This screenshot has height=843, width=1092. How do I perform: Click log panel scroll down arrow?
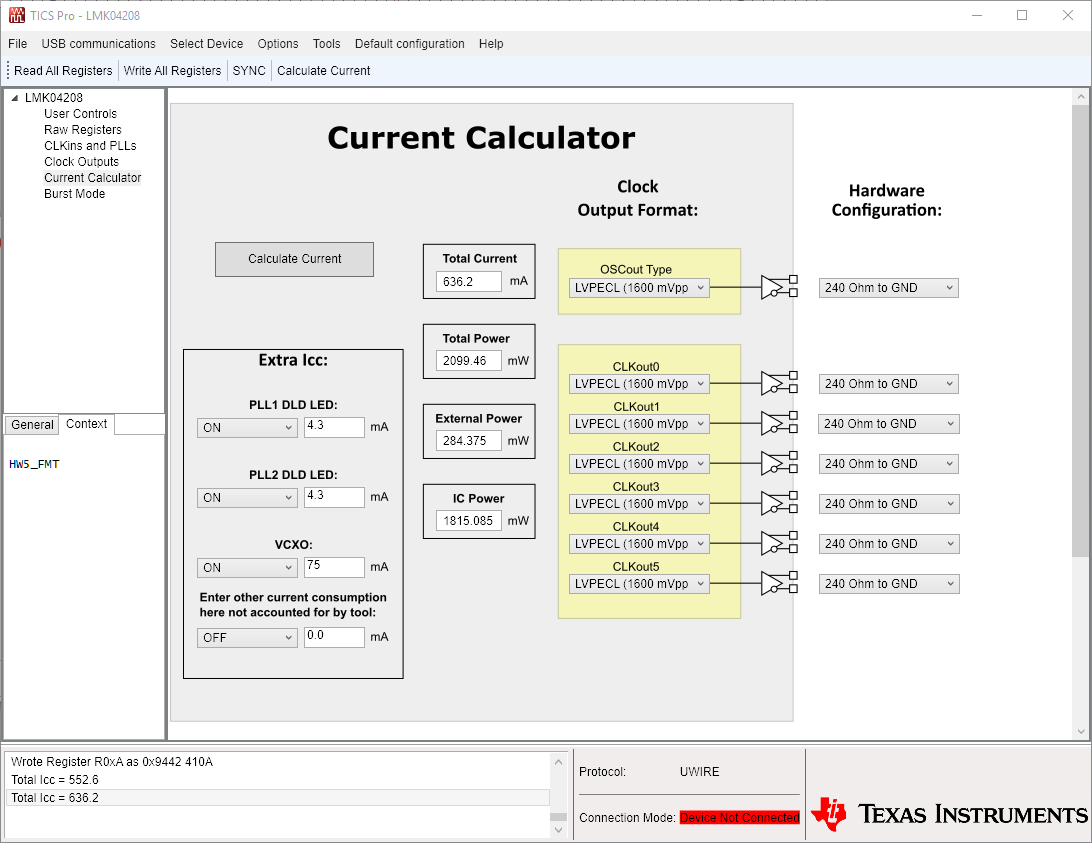pyautogui.click(x=559, y=830)
